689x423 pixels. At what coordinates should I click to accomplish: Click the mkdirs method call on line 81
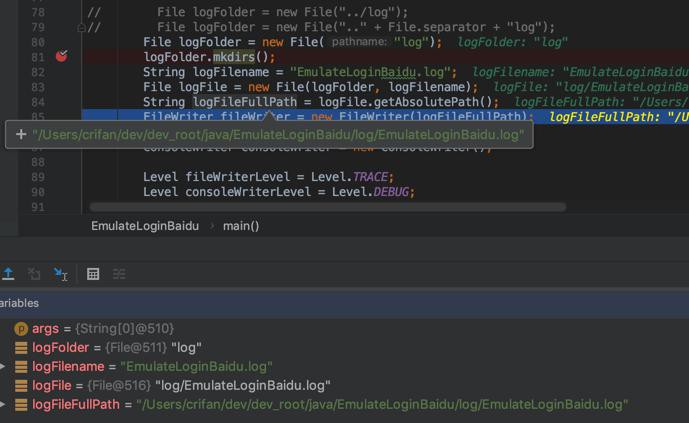[234, 57]
